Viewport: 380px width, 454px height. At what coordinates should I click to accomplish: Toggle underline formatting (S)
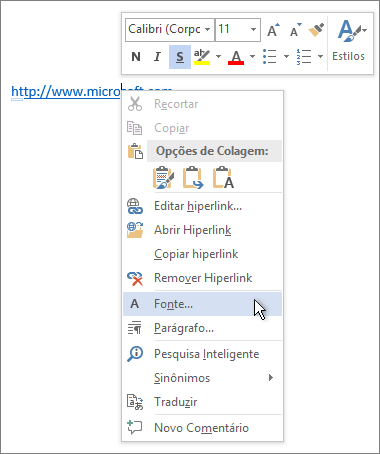(180, 57)
